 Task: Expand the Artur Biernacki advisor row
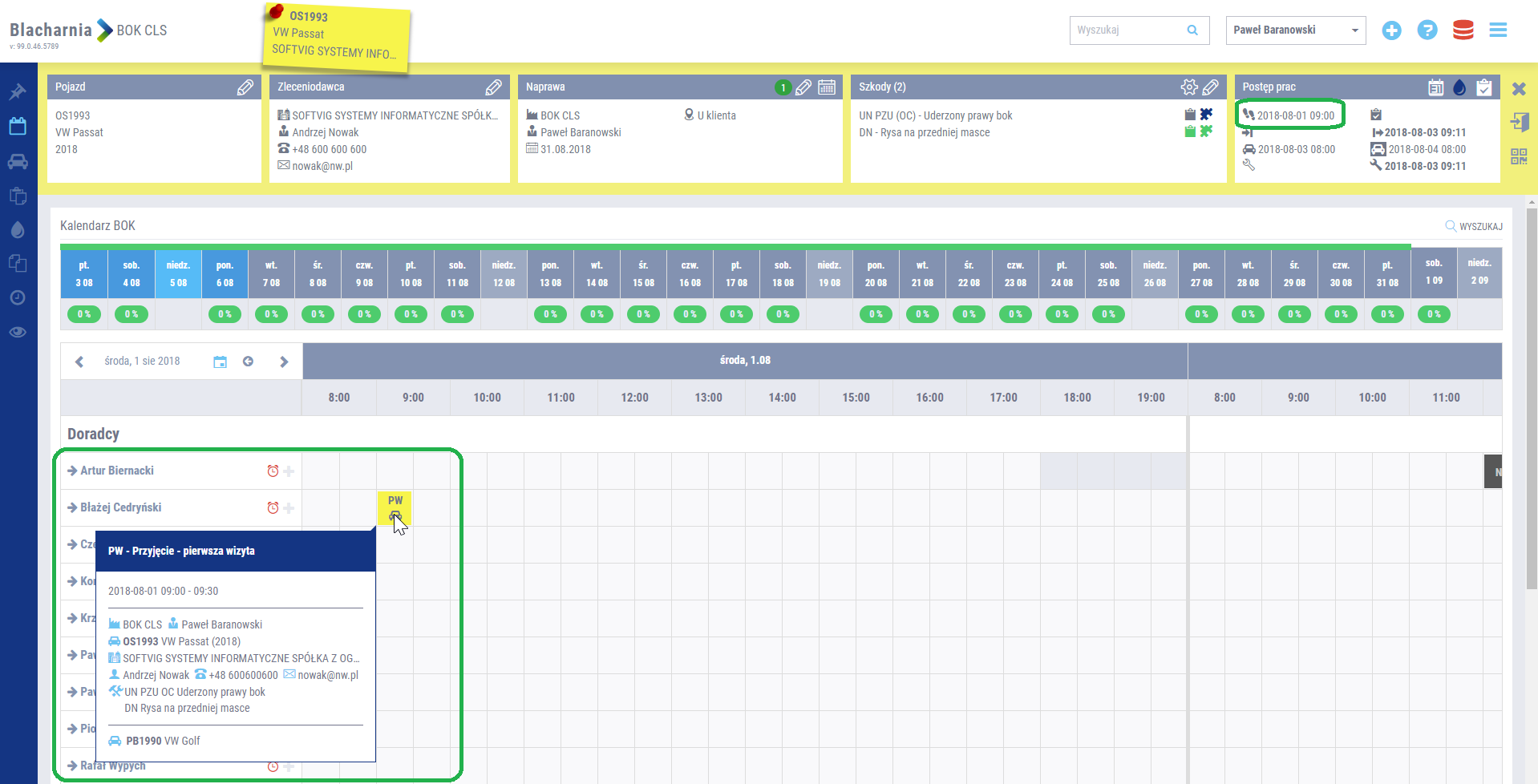pos(72,471)
